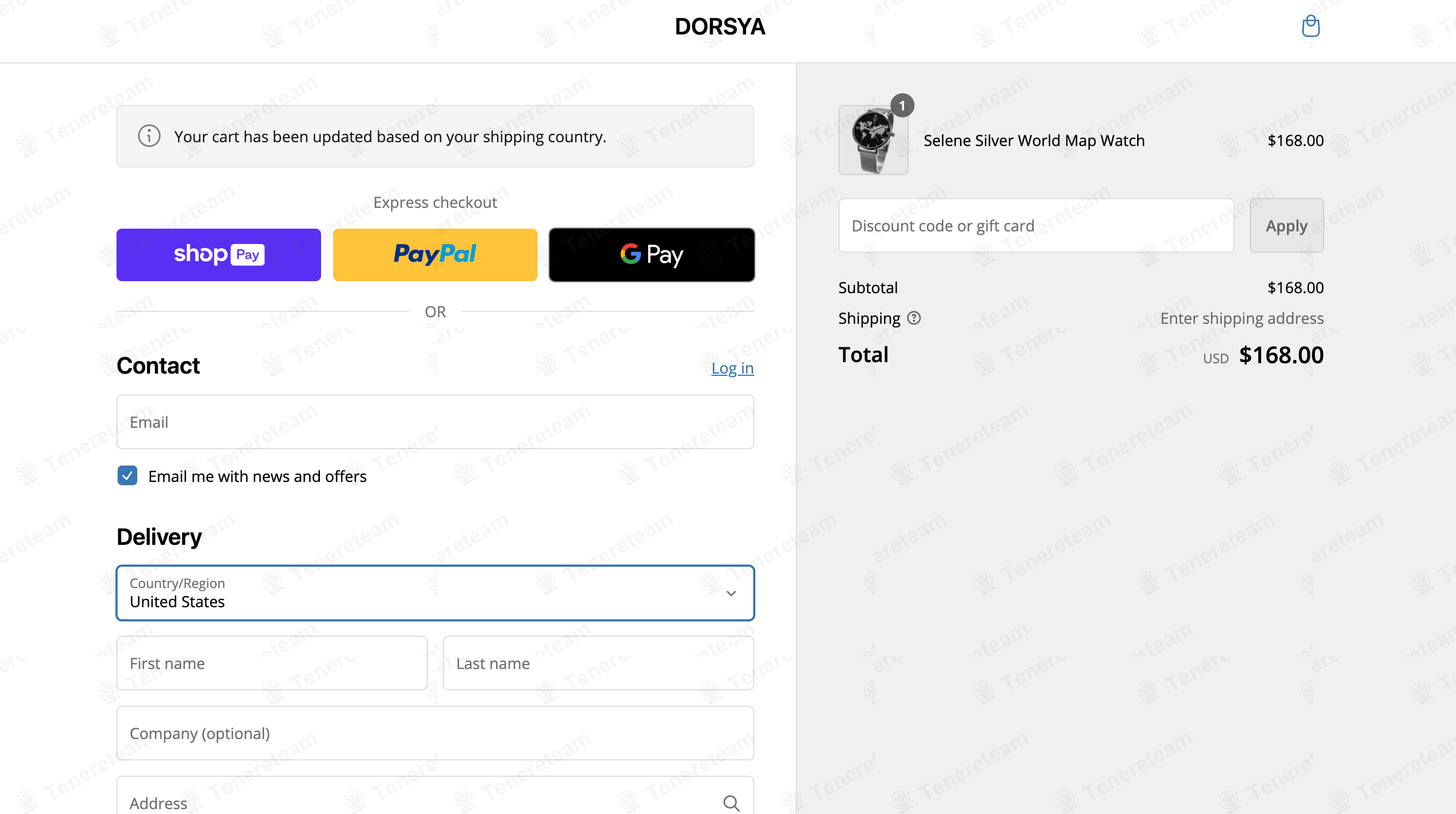
Task: Click the Last name field
Action: 598,663
